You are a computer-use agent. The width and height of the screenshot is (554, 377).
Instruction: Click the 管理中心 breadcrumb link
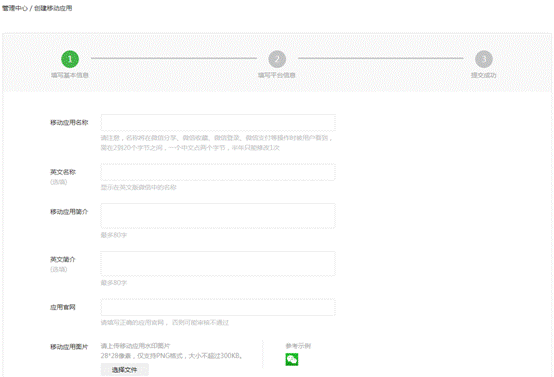pyautogui.click(x=14, y=8)
